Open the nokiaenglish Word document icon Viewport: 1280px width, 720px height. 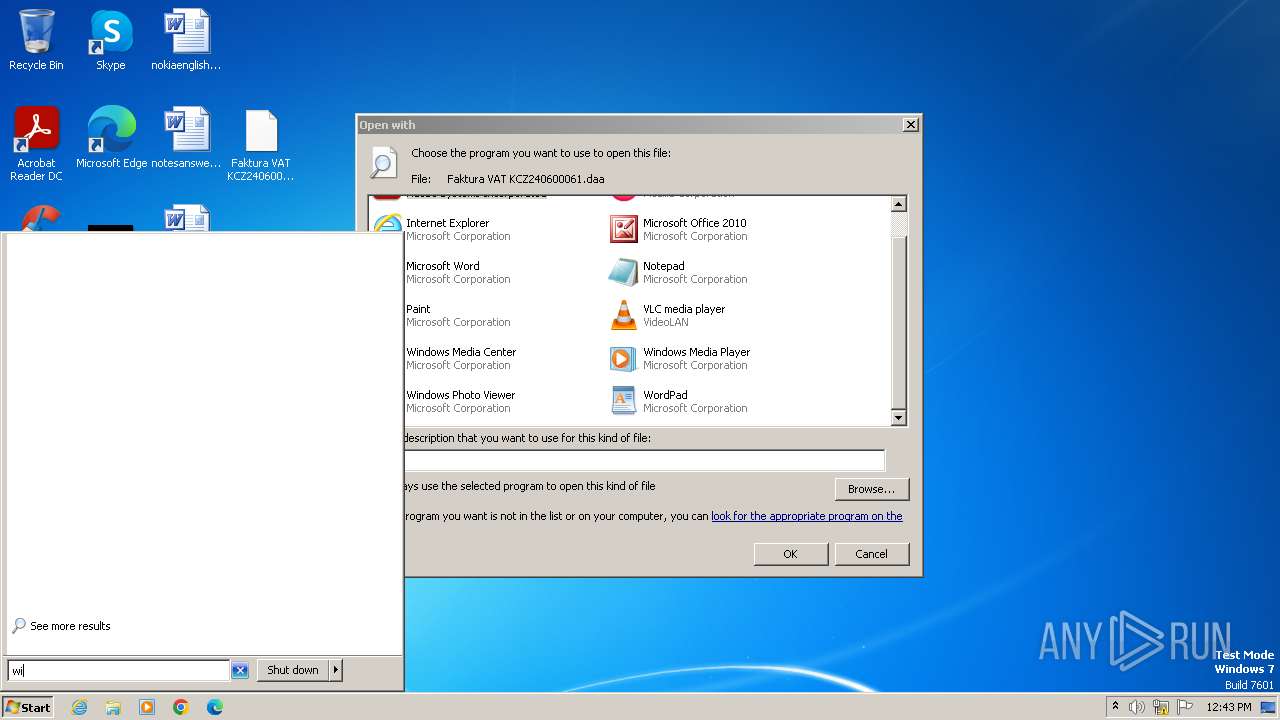186,40
